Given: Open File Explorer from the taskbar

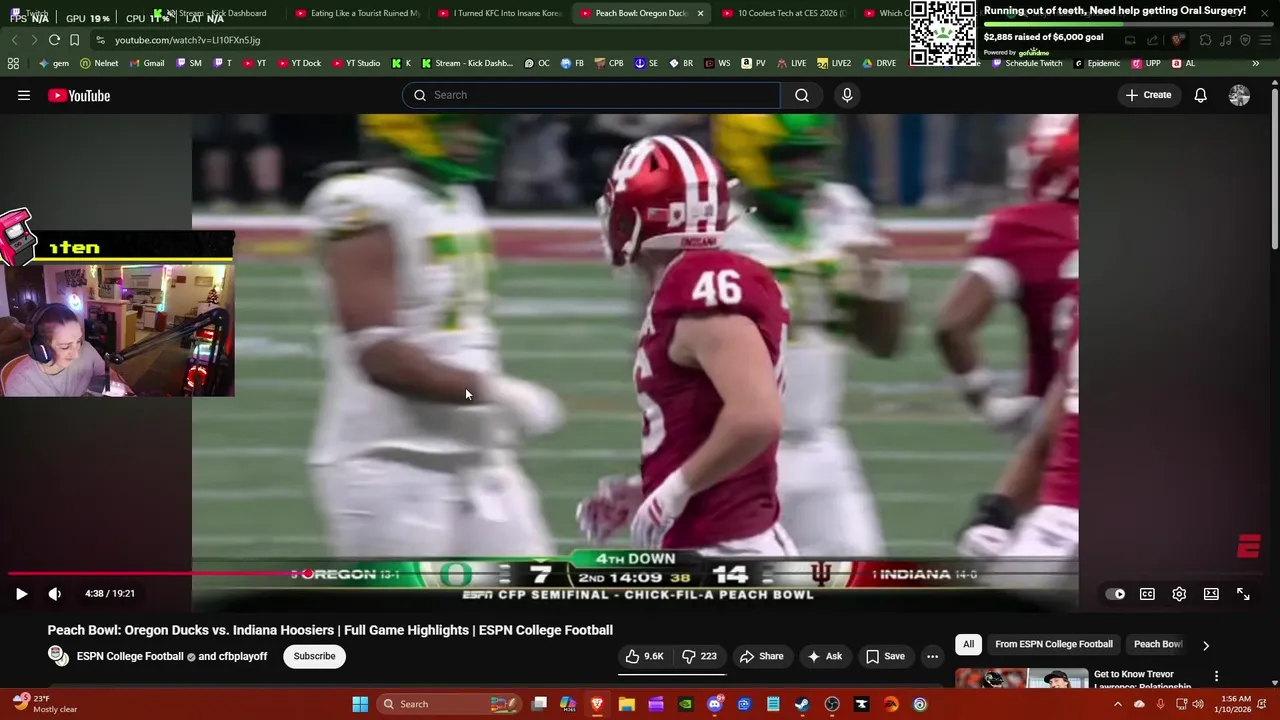Looking at the screenshot, I should (x=626, y=704).
